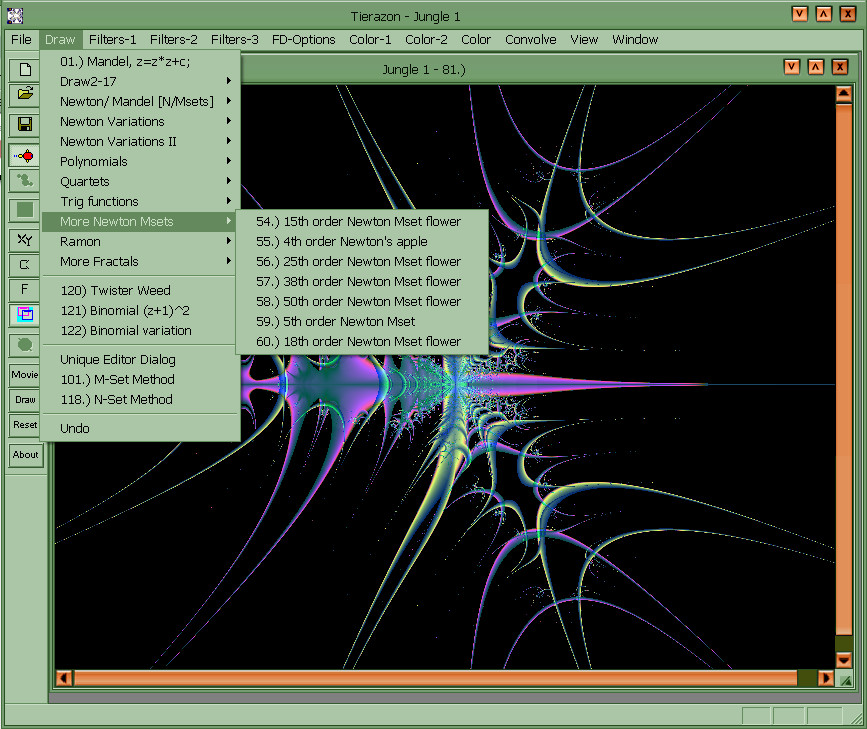Click the F toolbar button
The image size is (867, 729).
[x=25, y=289]
